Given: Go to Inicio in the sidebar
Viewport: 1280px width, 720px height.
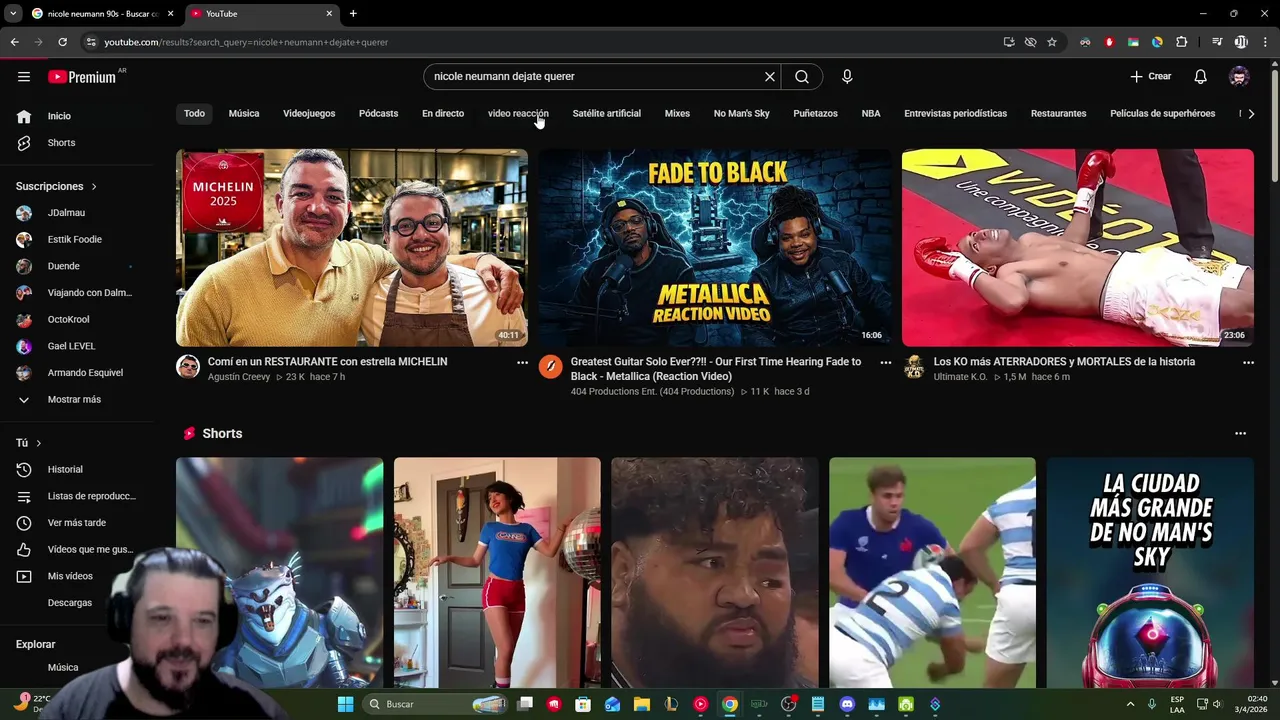Looking at the screenshot, I should click(x=59, y=116).
